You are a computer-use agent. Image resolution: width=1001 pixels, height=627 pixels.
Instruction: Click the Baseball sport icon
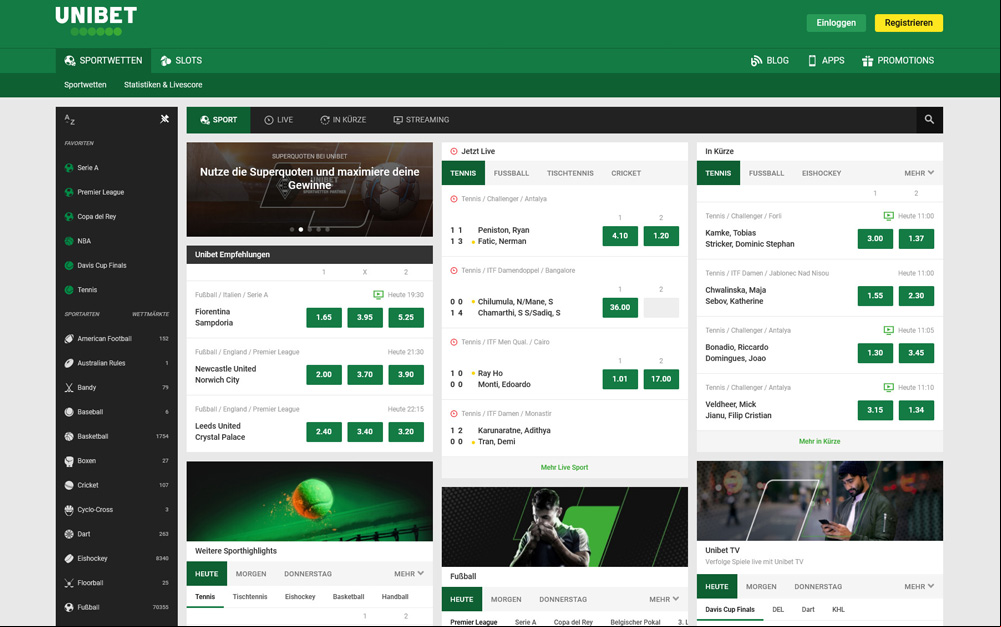69,412
